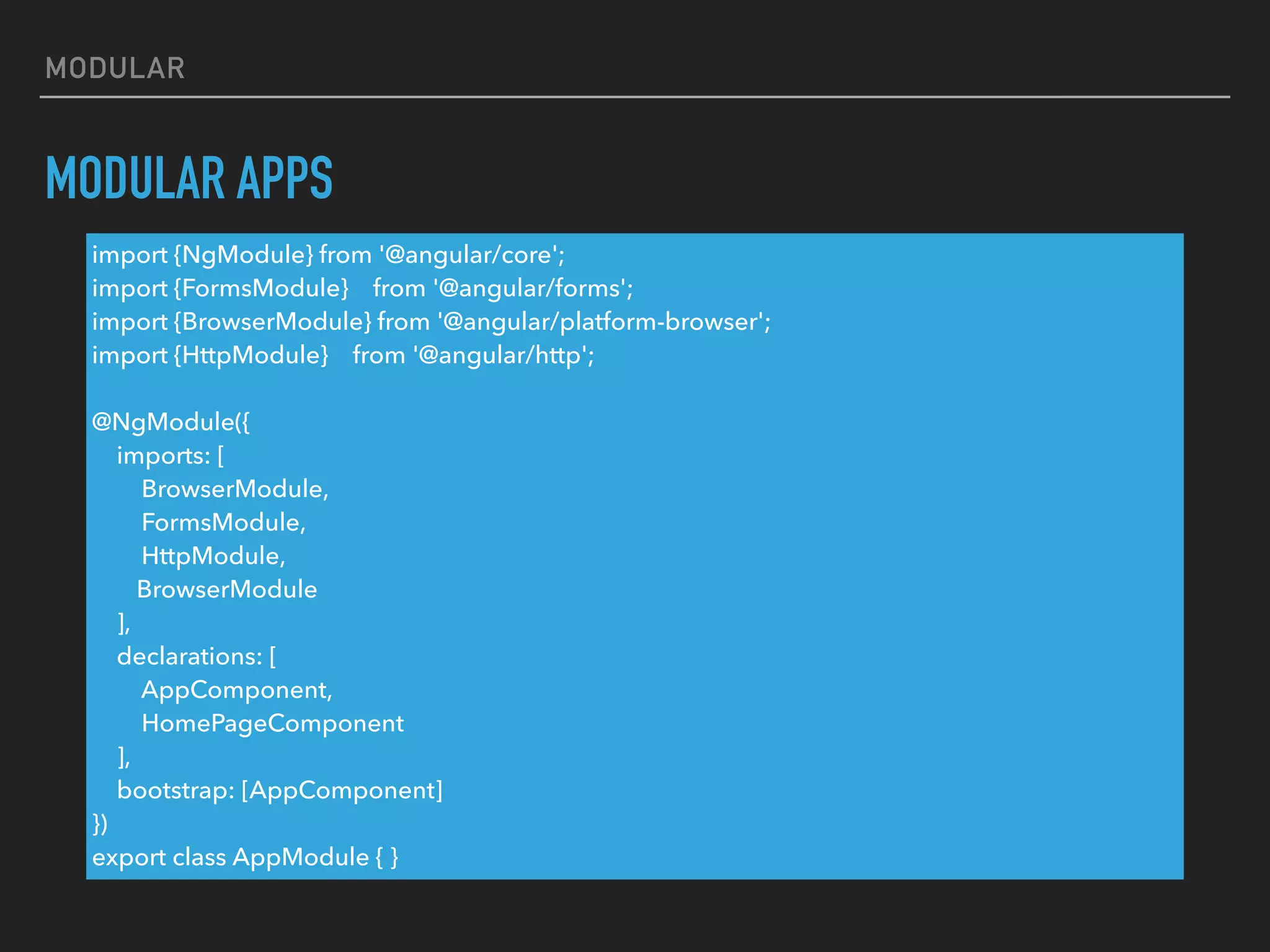Click the line importing FormsModule from '@angular/forms'
The image size is (1270, 952).
tap(362, 288)
